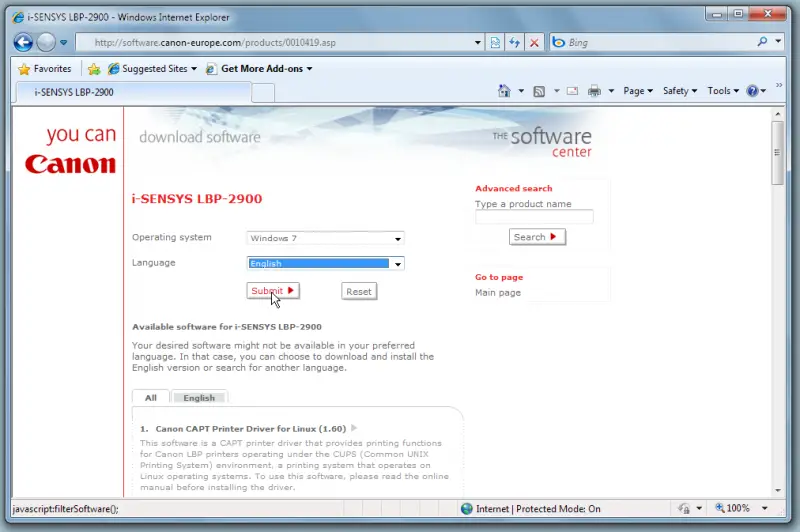Click the Canon logo
This screenshot has height=532, width=800.
pyautogui.click(x=70, y=164)
